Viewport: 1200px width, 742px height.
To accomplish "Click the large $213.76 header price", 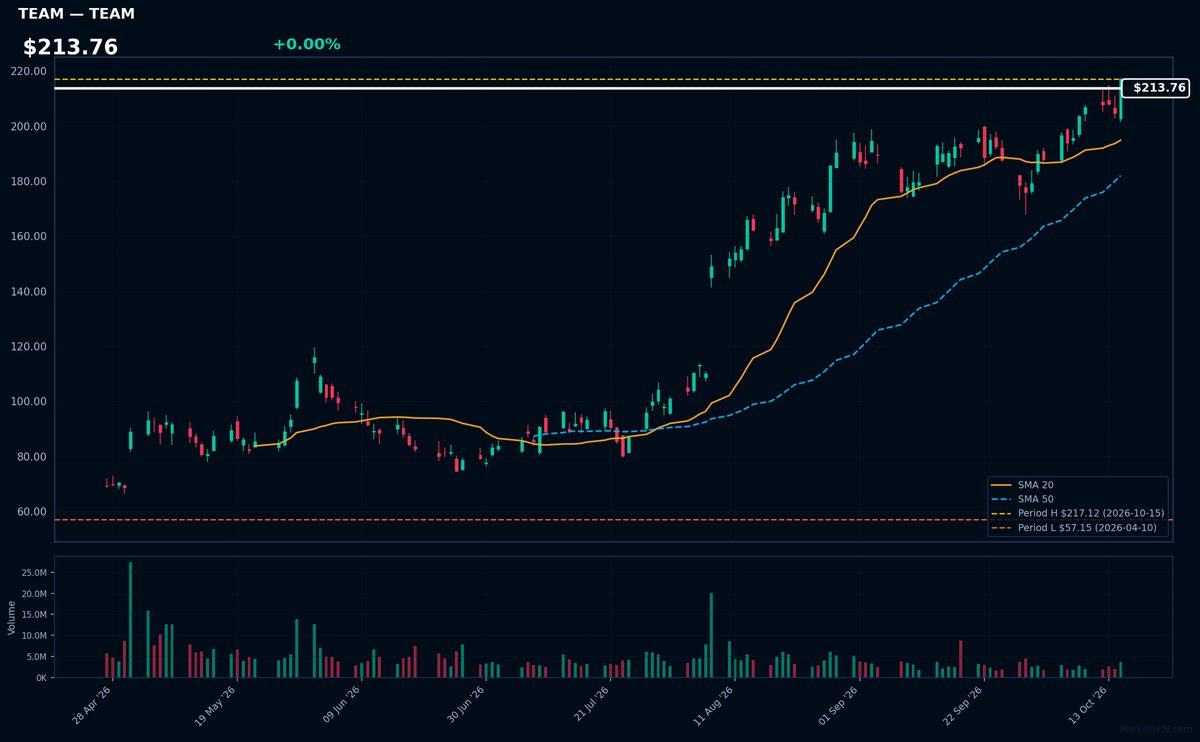I will (x=70, y=47).
